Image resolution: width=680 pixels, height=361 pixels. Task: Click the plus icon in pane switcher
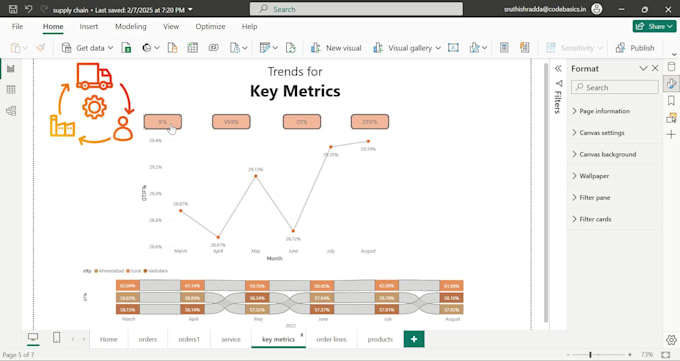point(671,135)
